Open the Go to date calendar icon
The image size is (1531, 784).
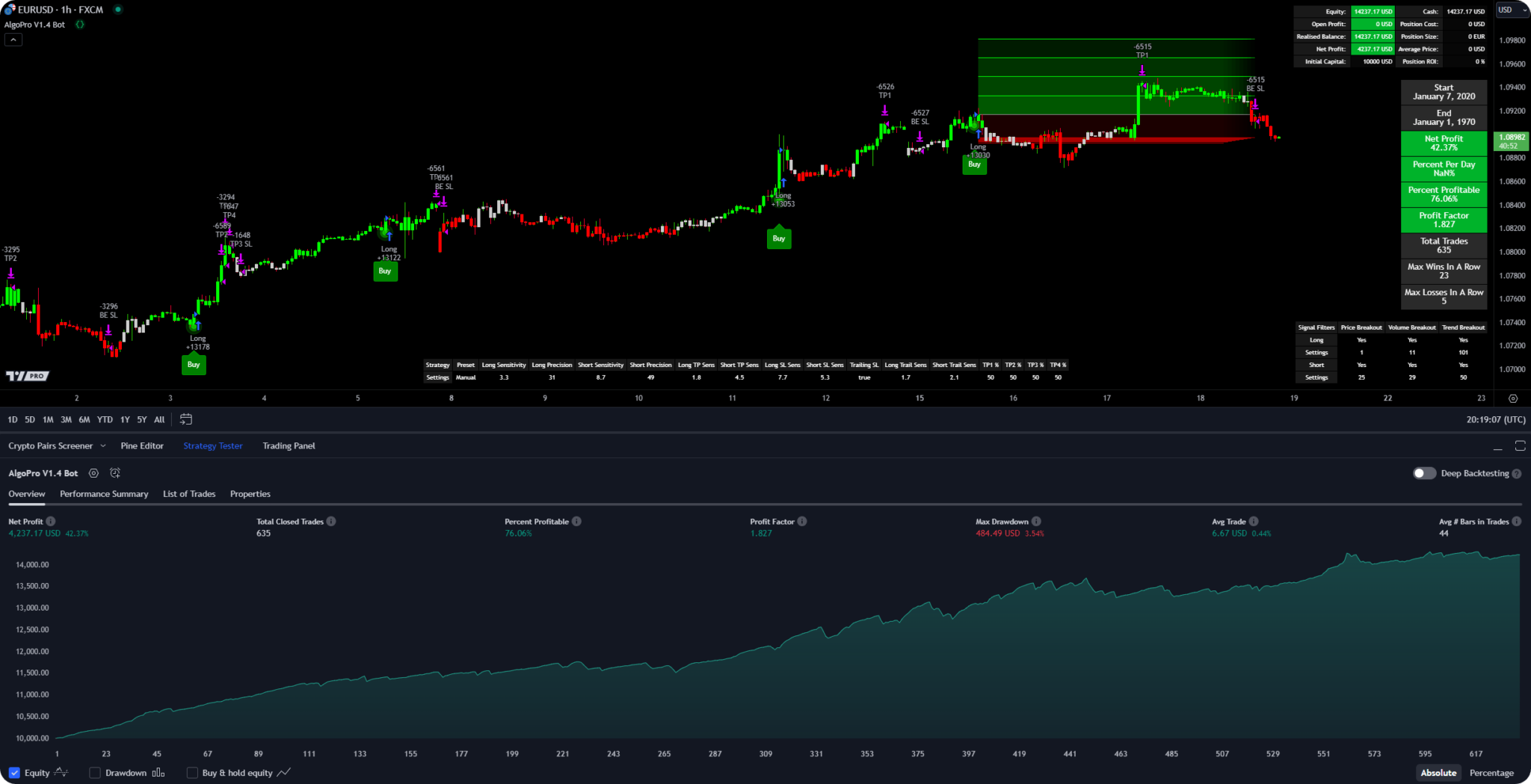pyautogui.click(x=186, y=419)
